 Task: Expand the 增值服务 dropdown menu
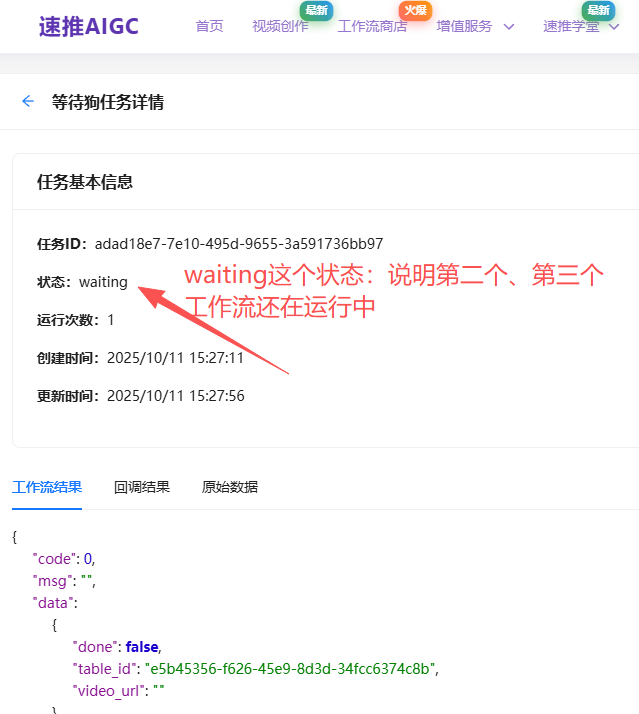coord(475,26)
